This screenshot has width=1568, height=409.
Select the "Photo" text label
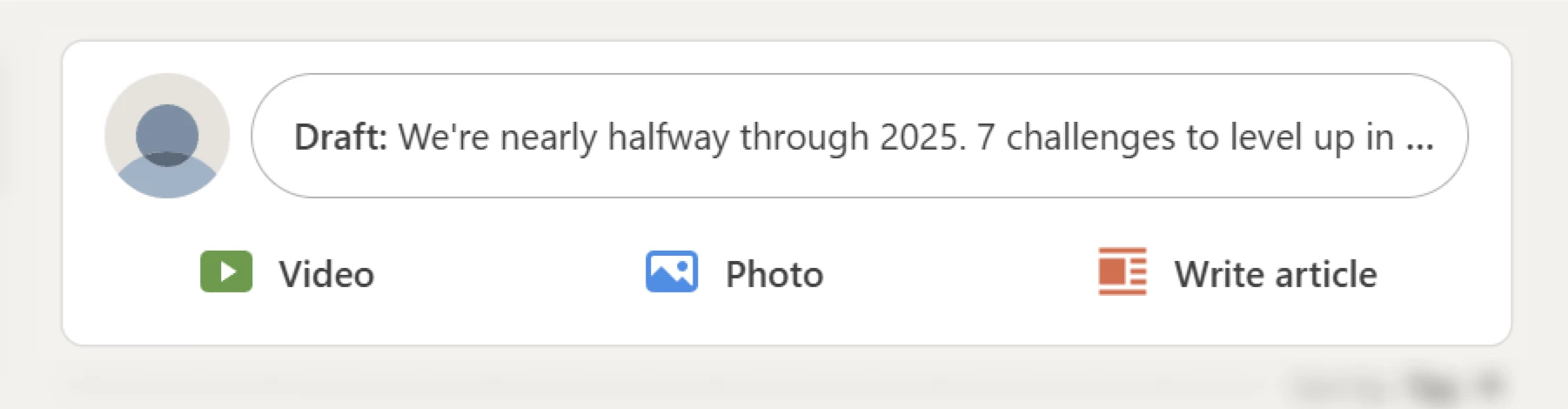[x=774, y=274]
